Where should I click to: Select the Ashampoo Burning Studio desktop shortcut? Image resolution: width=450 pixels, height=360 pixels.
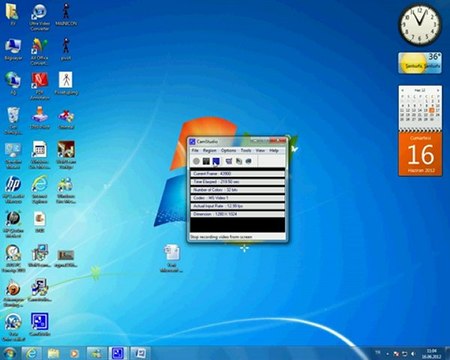(x=13, y=293)
